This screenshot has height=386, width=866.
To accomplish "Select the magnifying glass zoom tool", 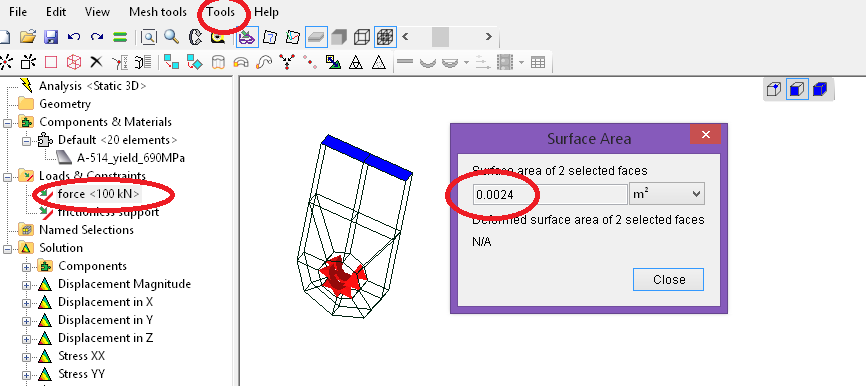I will [172, 37].
